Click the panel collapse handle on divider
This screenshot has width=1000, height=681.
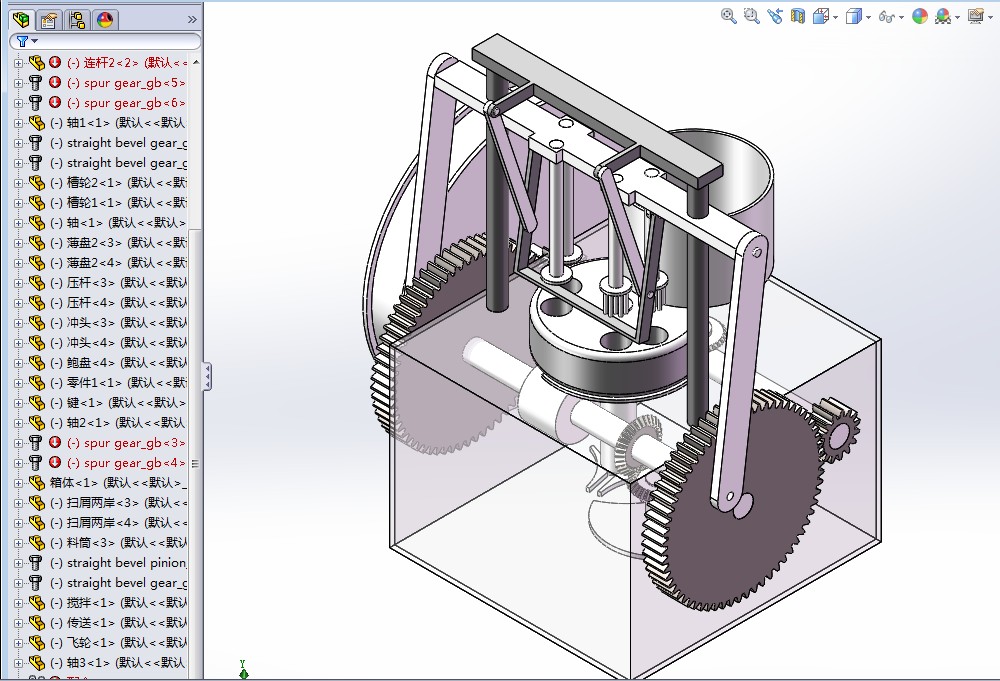click(207, 376)
